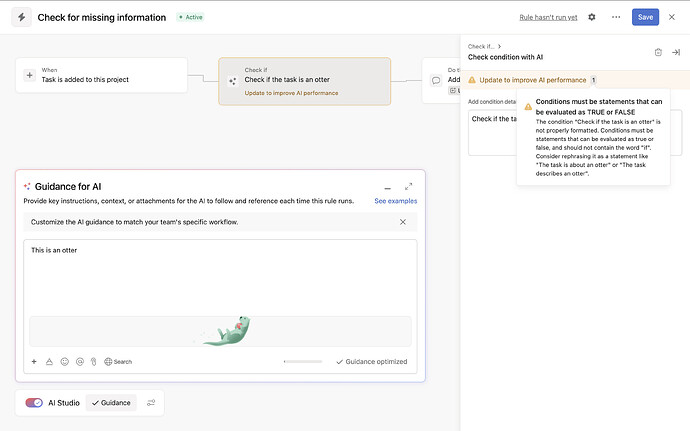690x431 pixels.
Task: Expand the Guidance for AI panel fullscreen
Action: (x=408, y=187)
